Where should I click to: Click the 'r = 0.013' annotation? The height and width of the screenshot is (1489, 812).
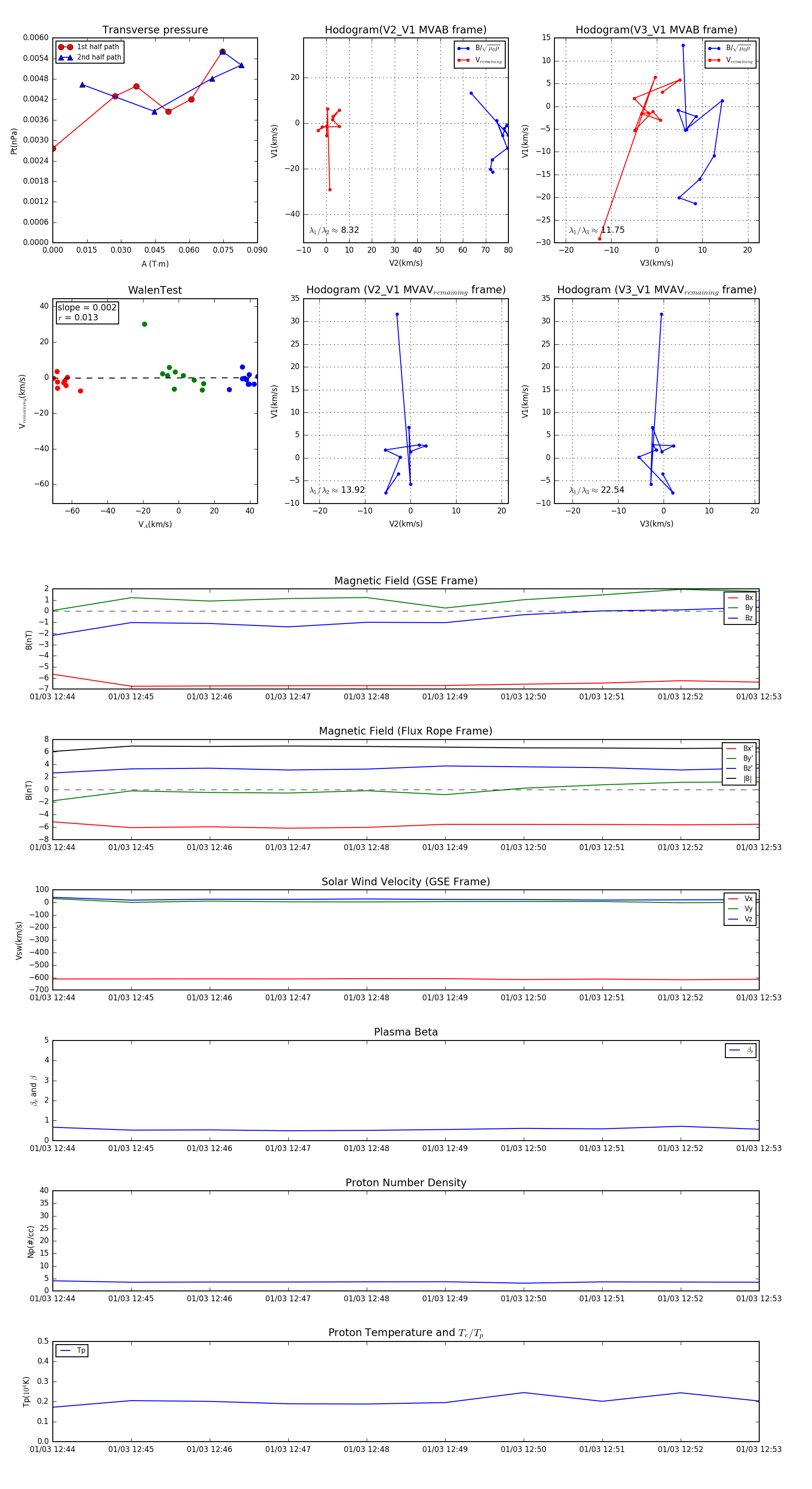tap(78, 317)
